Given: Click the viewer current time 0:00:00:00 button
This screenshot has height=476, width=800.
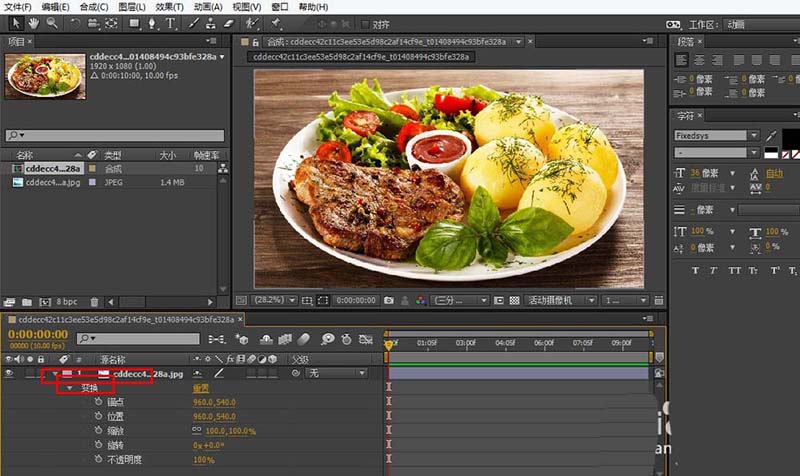Looking at the screenshot, I should point(356,300).
